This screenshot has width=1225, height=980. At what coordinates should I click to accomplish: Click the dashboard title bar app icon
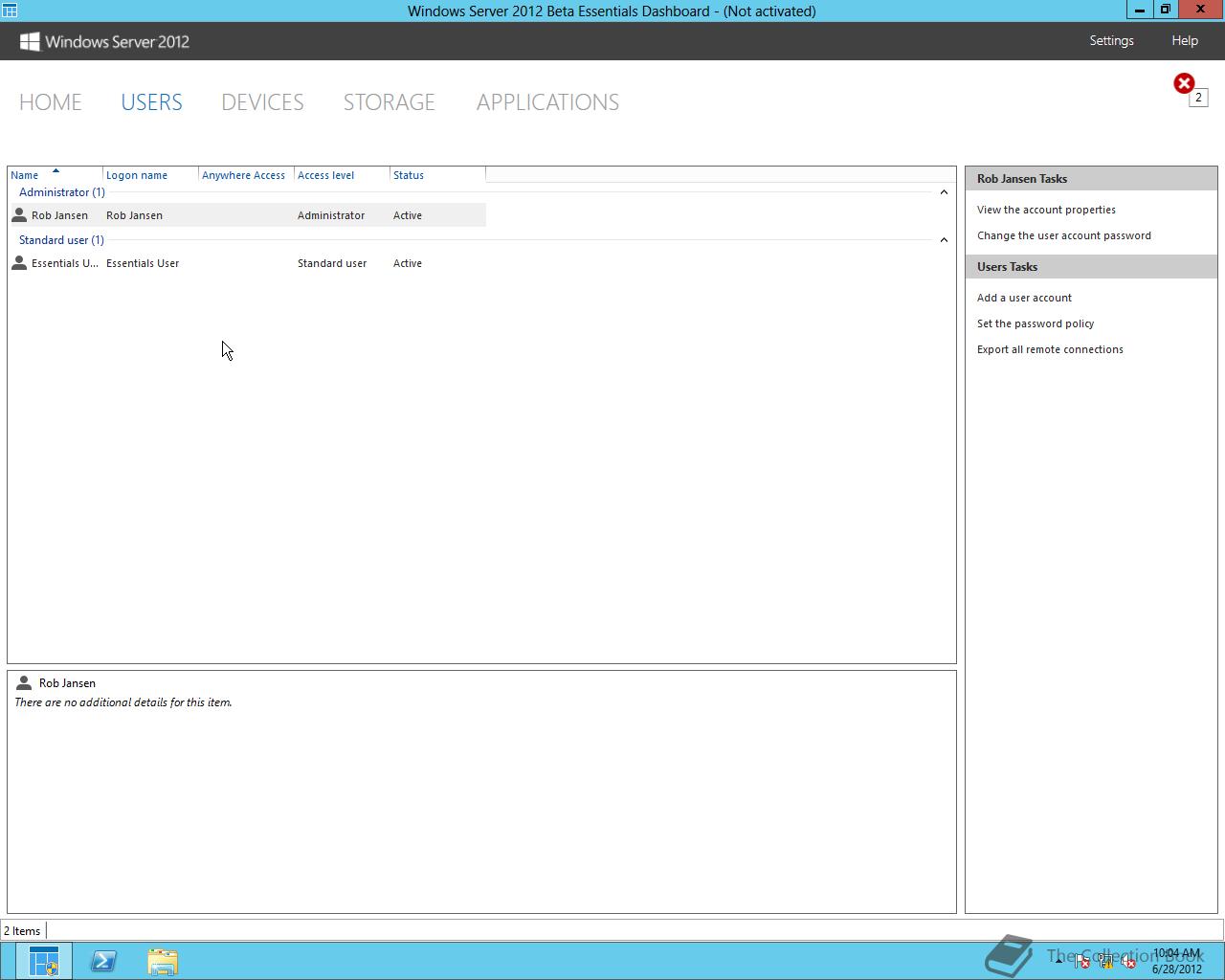(x=10, y=11)
